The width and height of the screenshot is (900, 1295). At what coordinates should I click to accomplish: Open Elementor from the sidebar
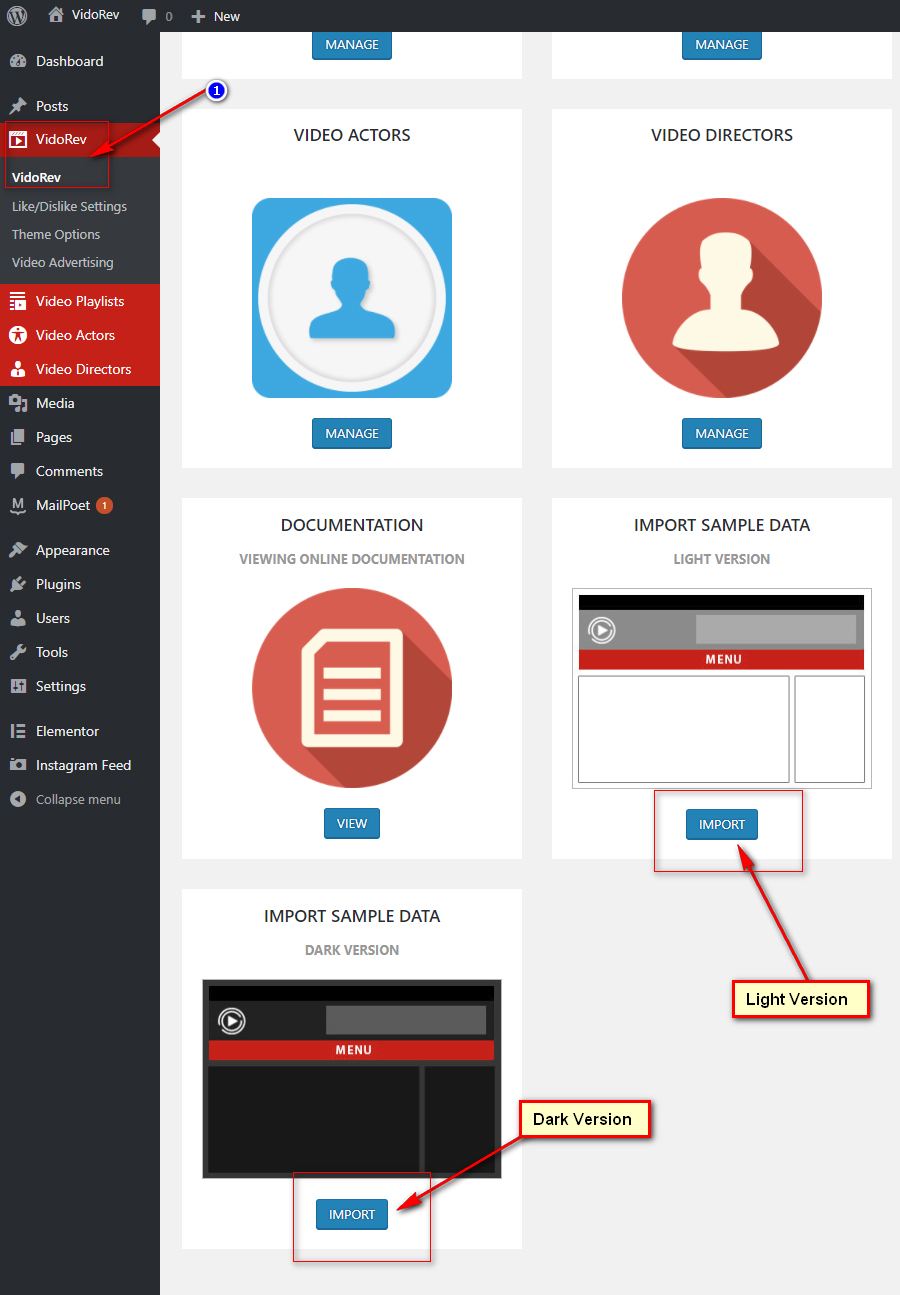pos(67,731)
